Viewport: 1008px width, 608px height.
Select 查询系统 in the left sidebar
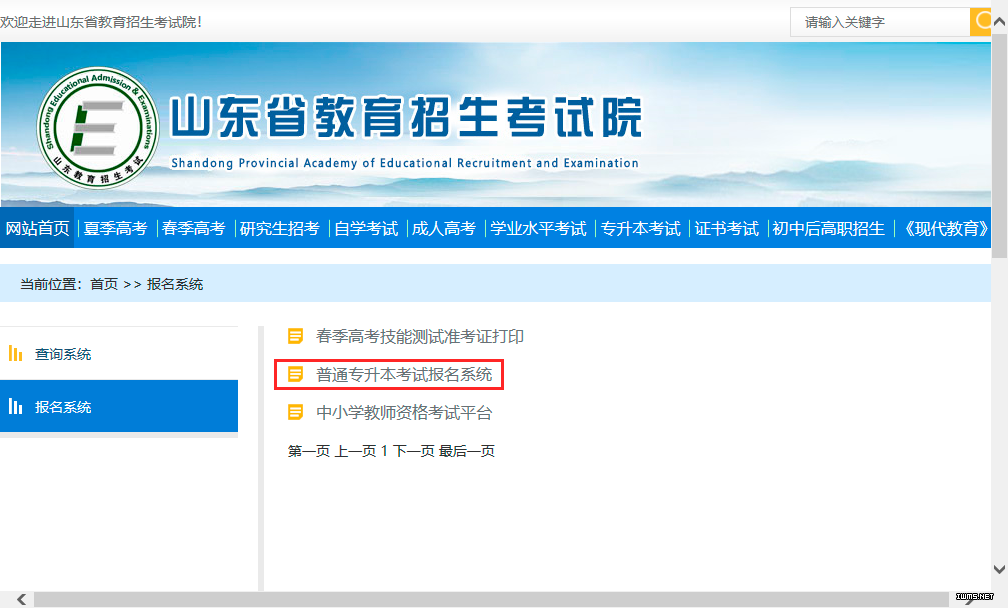click(119, 353)
